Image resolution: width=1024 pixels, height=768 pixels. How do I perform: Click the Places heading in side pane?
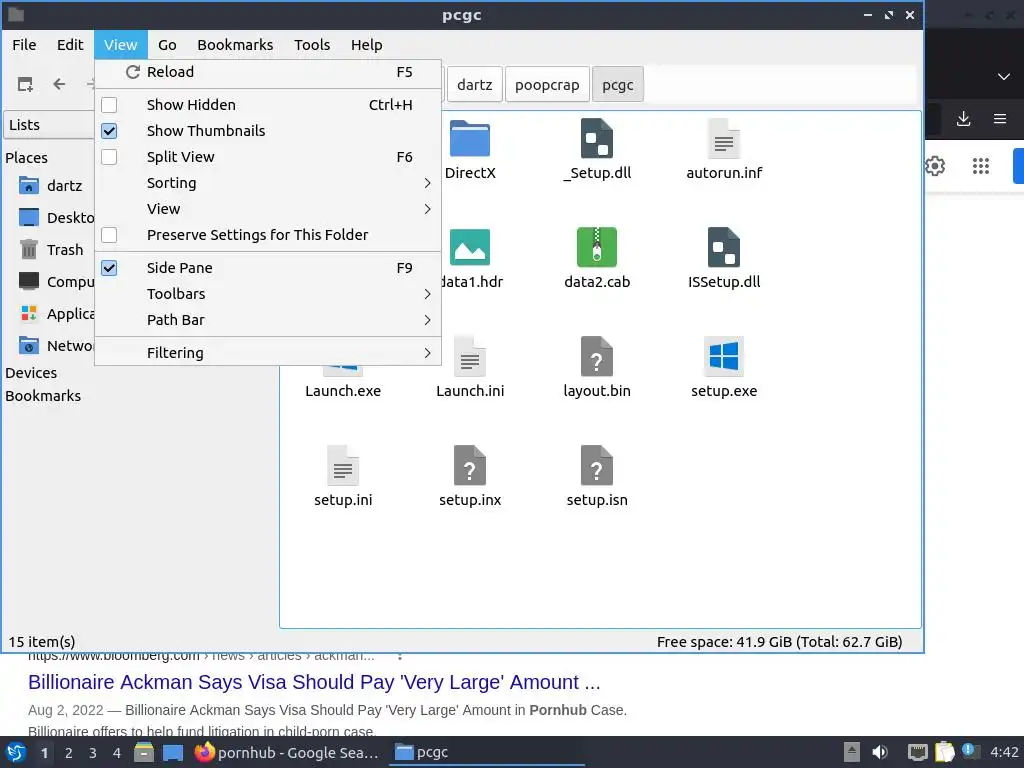(26, 157)
